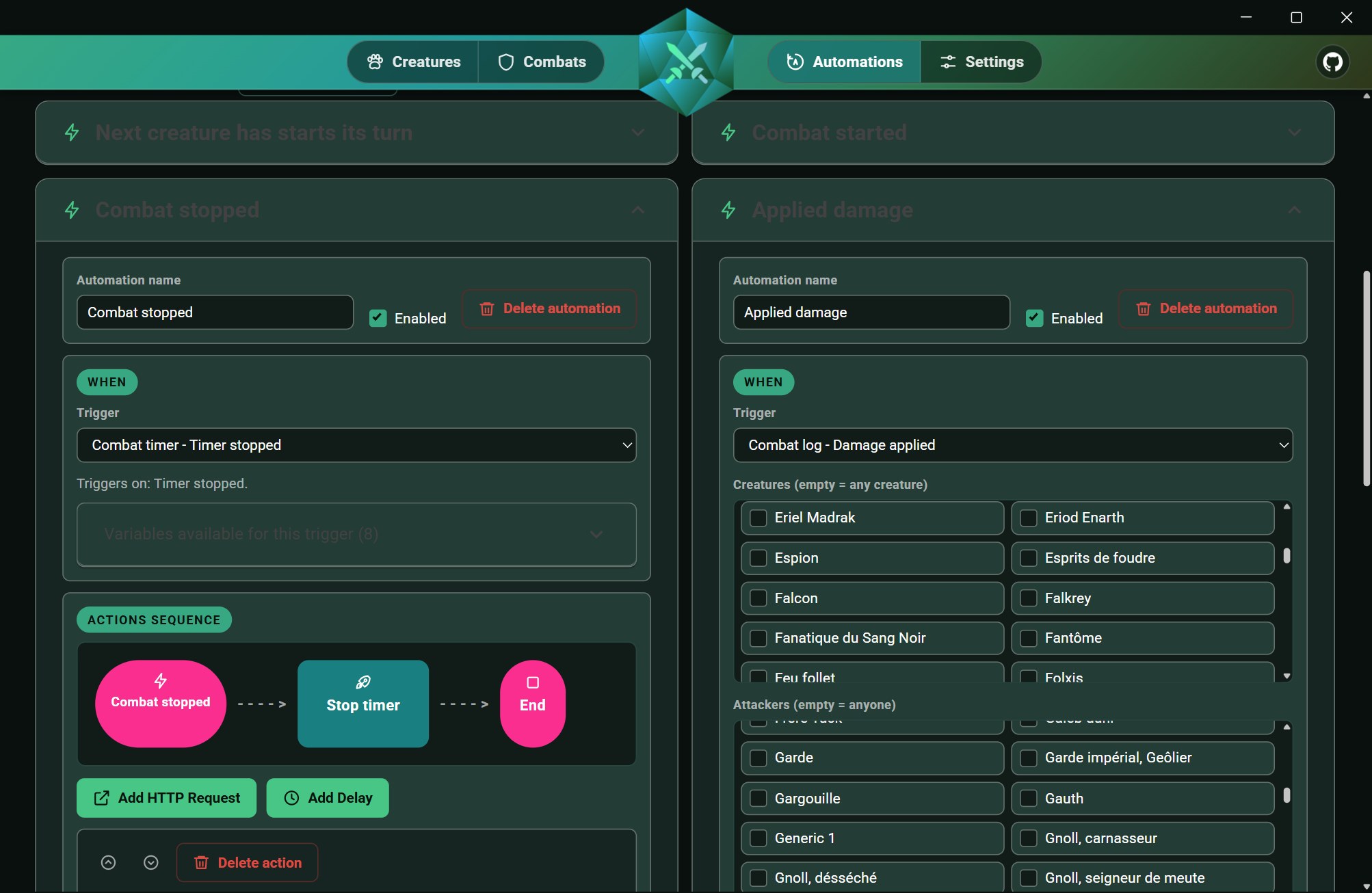Click the Delete action button
Viewport: 1372px width, 893px height.
[248, 863]
